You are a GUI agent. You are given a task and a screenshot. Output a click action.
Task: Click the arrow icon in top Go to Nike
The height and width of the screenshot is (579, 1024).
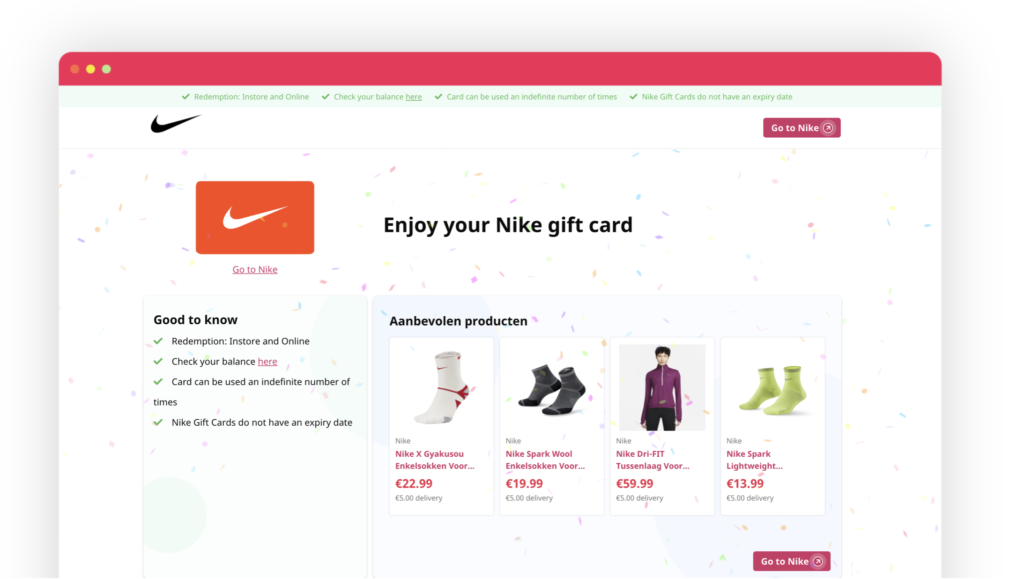828,128
